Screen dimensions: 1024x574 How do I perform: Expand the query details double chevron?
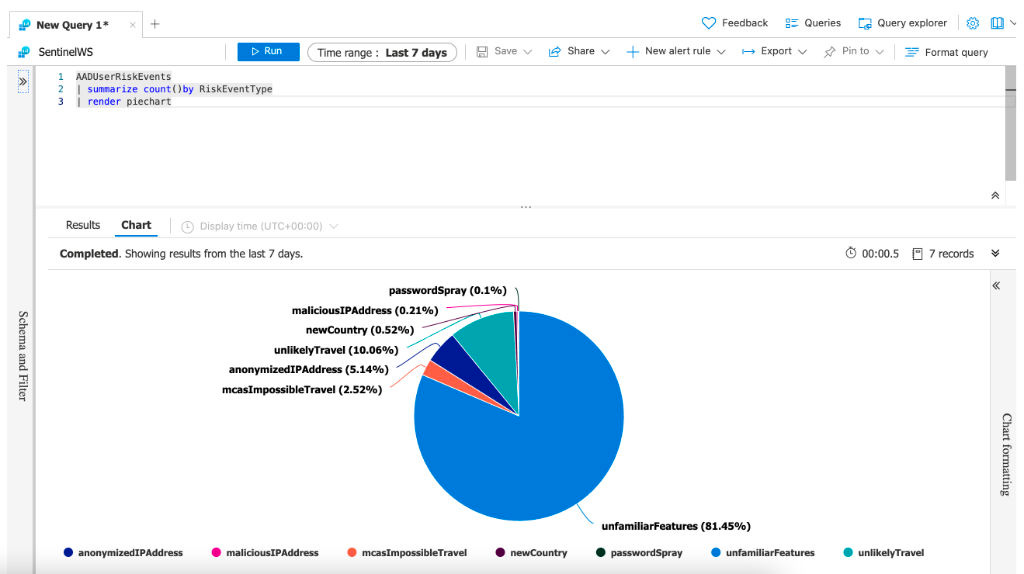[995, 253]
